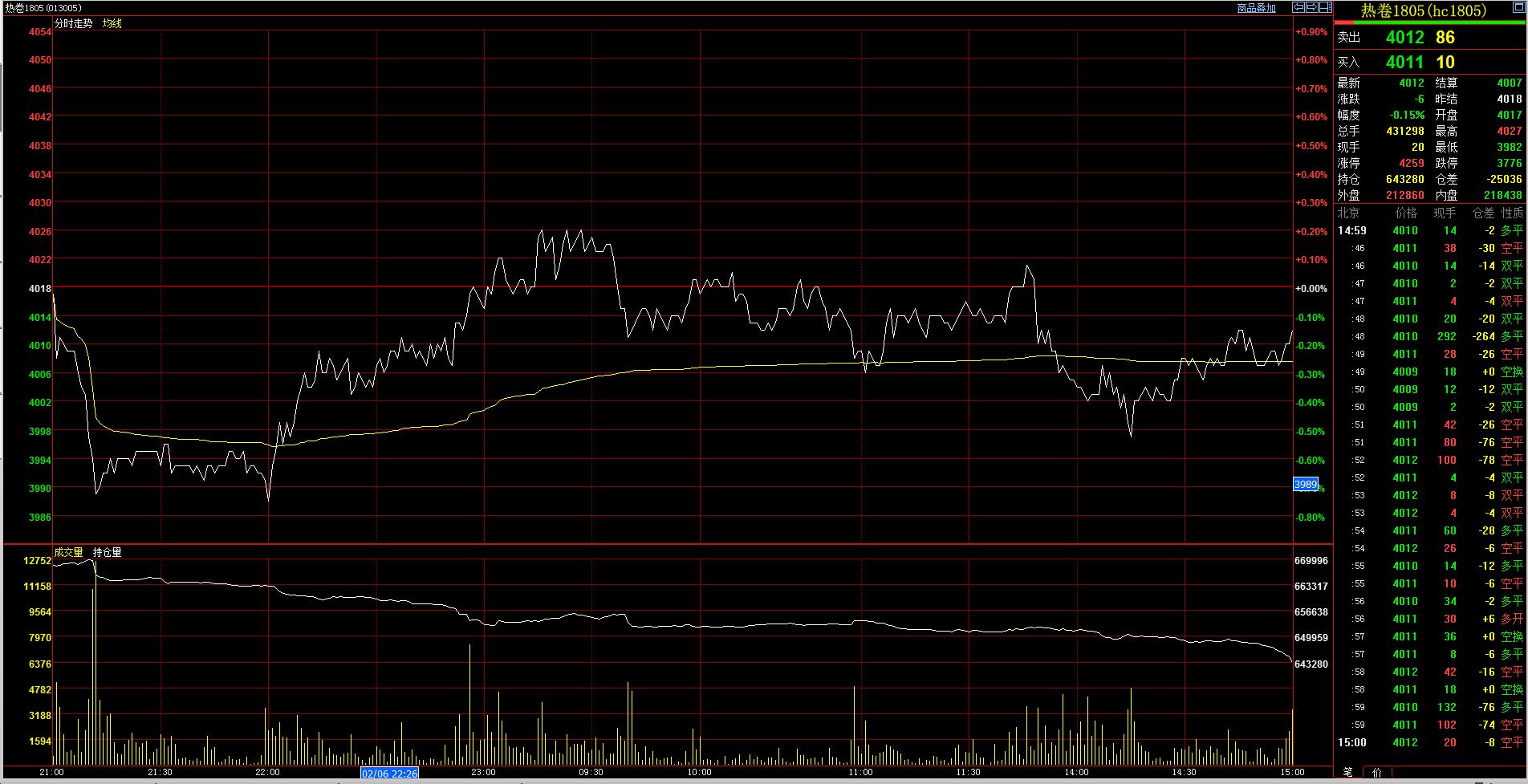The width and height of the screenshot is (1528, 784).
Task: Select the 15:00 last trade row
Action: point(1430,742)
